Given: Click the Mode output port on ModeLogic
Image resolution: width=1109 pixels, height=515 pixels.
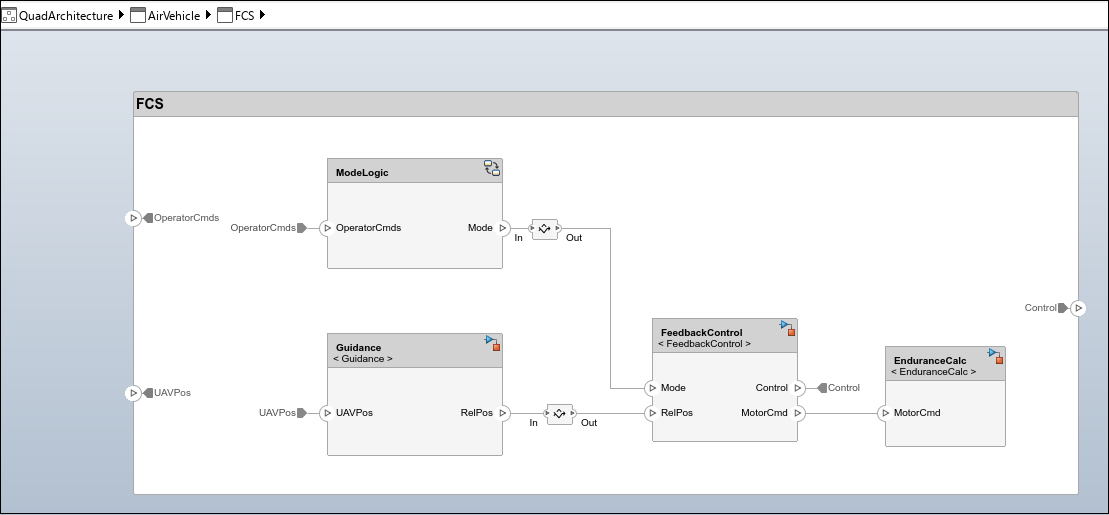Looking at the screenshot, I should coord(503,228).
